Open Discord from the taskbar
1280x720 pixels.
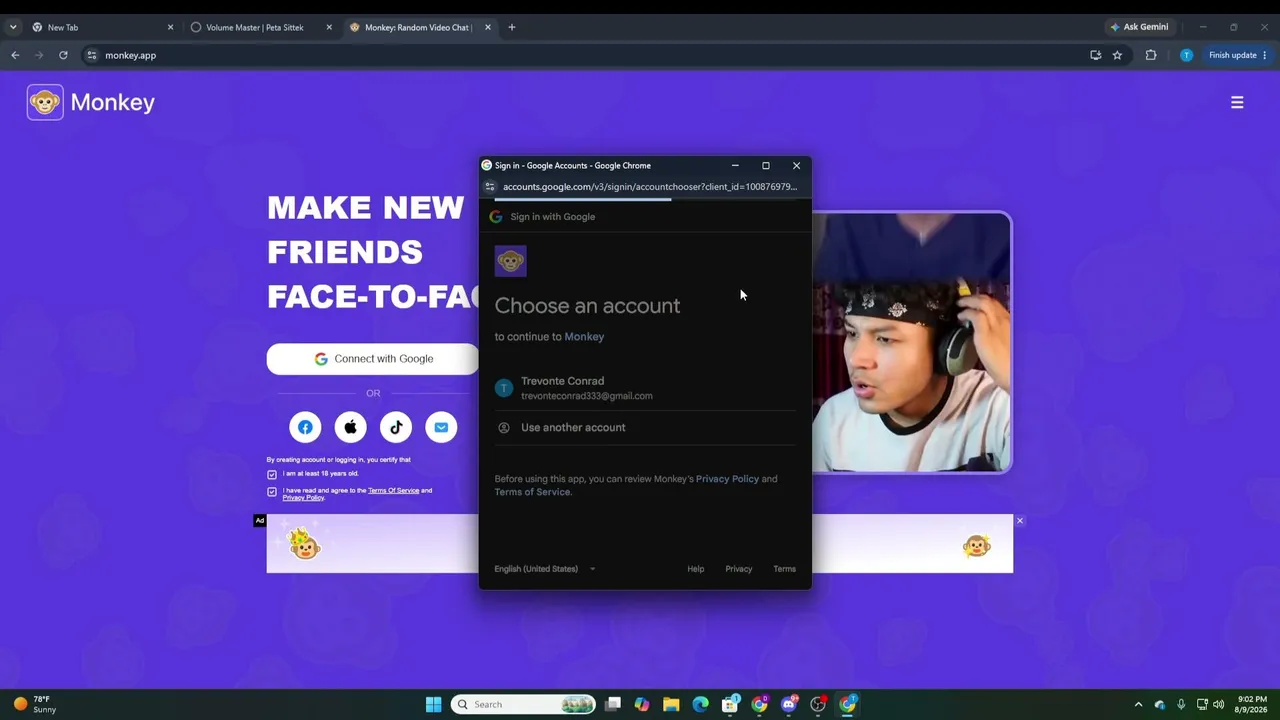[789, 704]
